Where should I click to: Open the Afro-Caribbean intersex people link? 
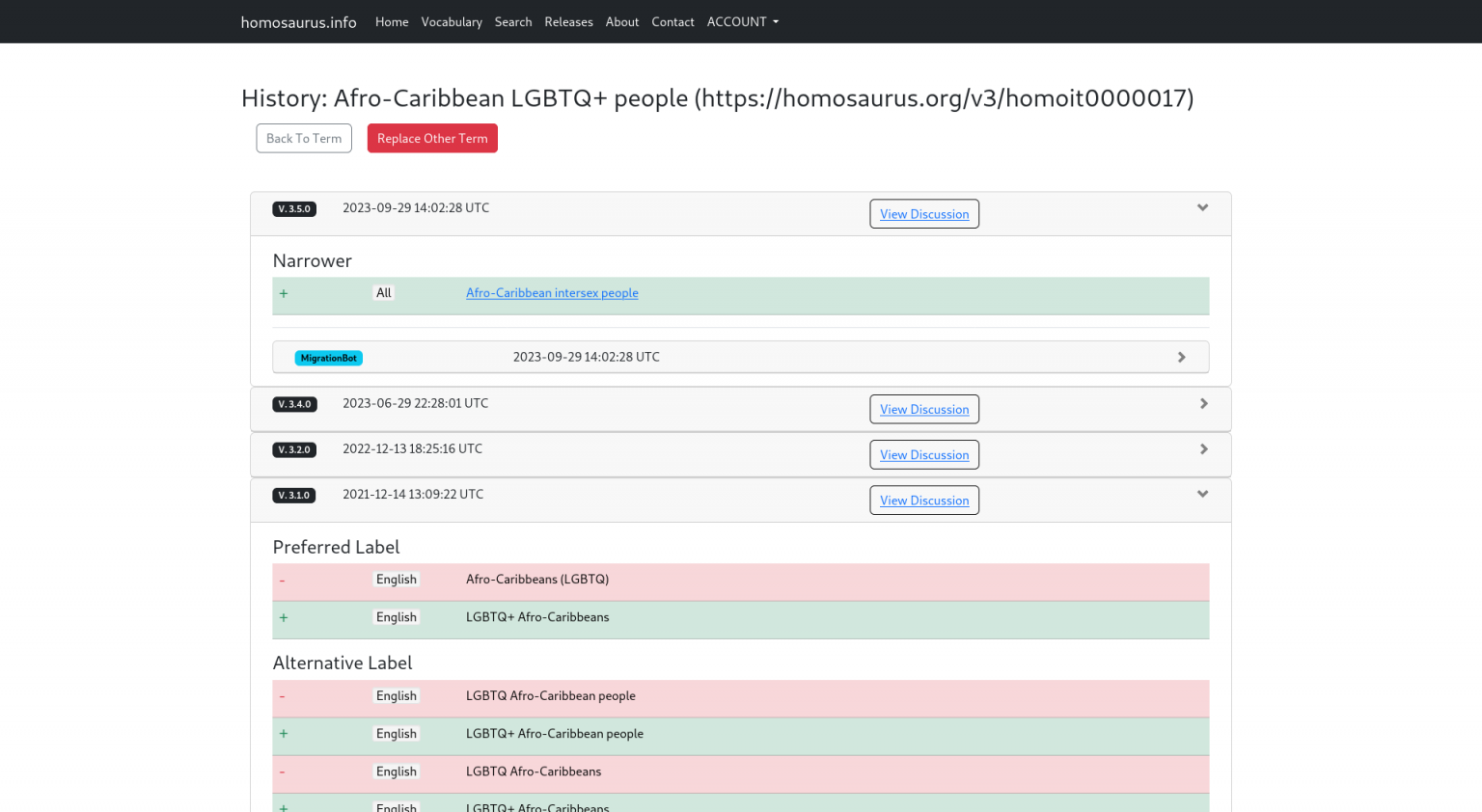[x=552, y=292]
